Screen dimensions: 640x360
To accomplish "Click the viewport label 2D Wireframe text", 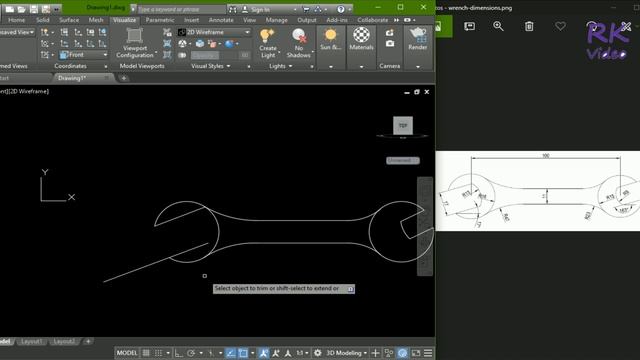I will (x=29, y=91).
